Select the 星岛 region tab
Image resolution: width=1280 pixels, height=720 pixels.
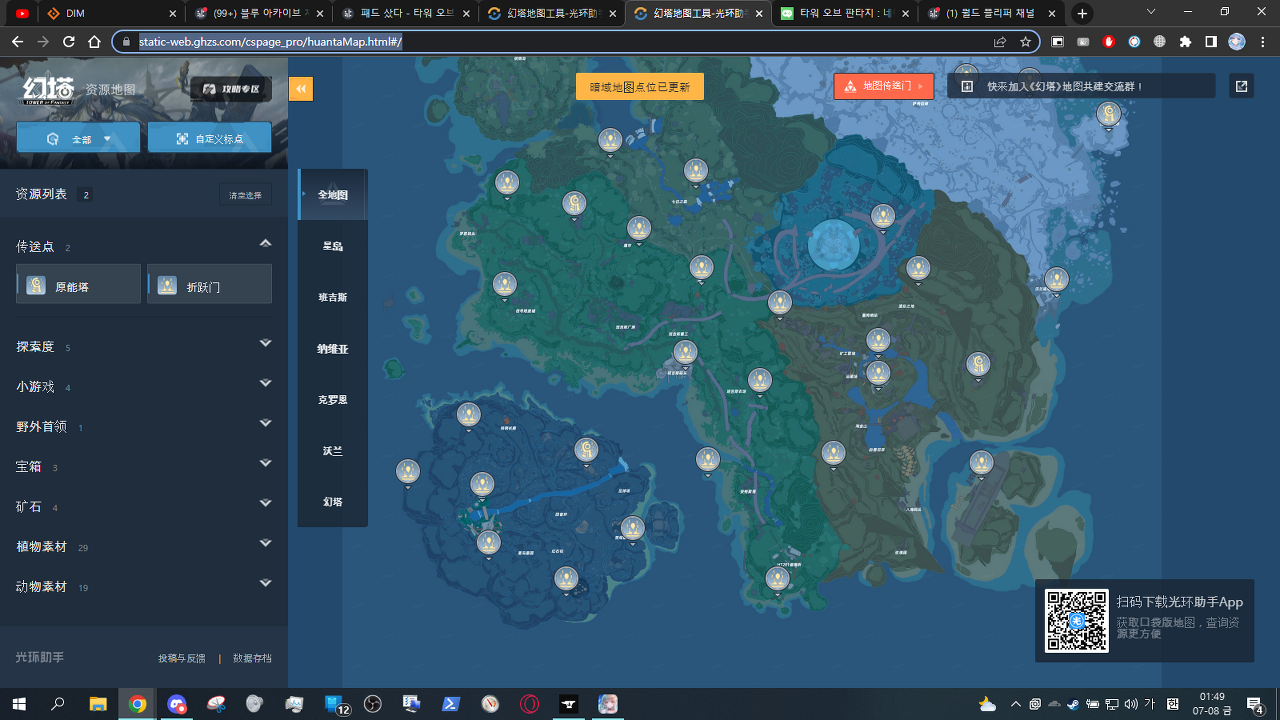point(333,246)
